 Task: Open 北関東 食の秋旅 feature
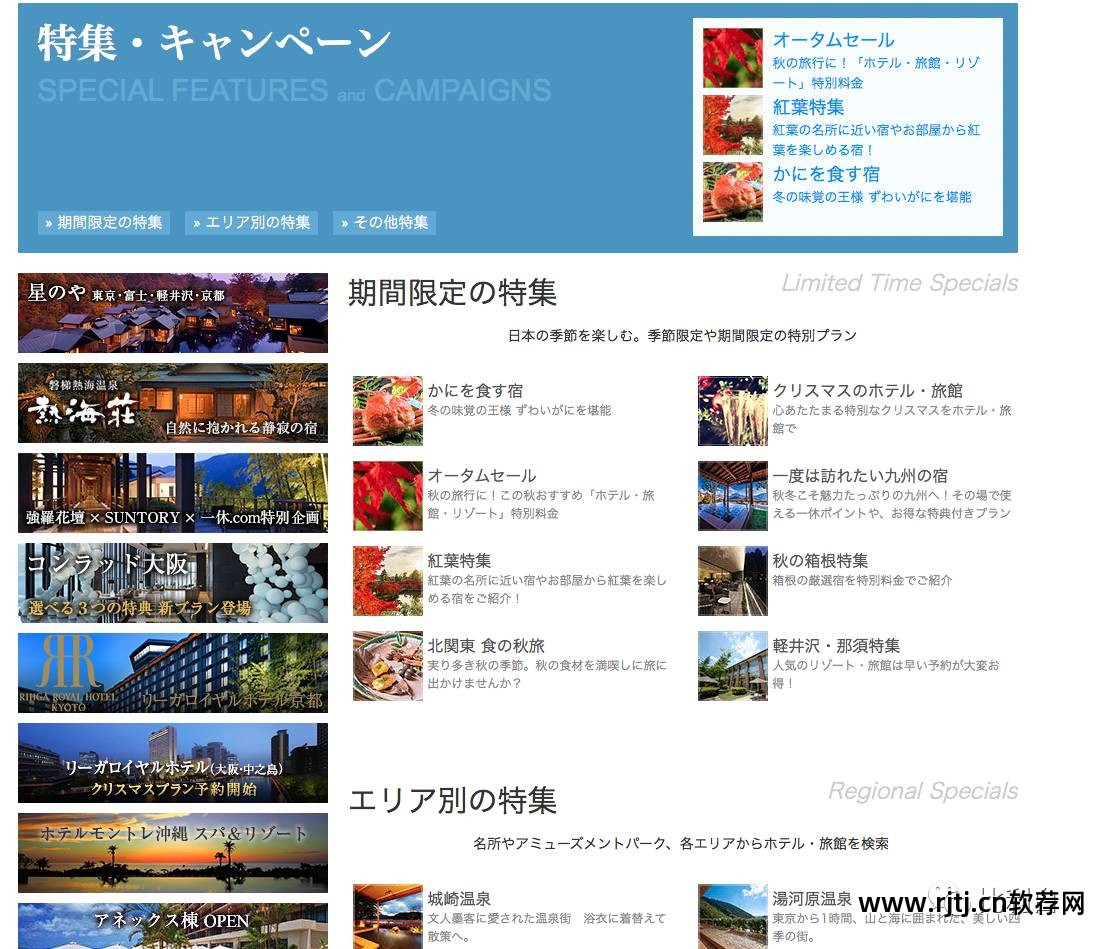coord(486,646)
